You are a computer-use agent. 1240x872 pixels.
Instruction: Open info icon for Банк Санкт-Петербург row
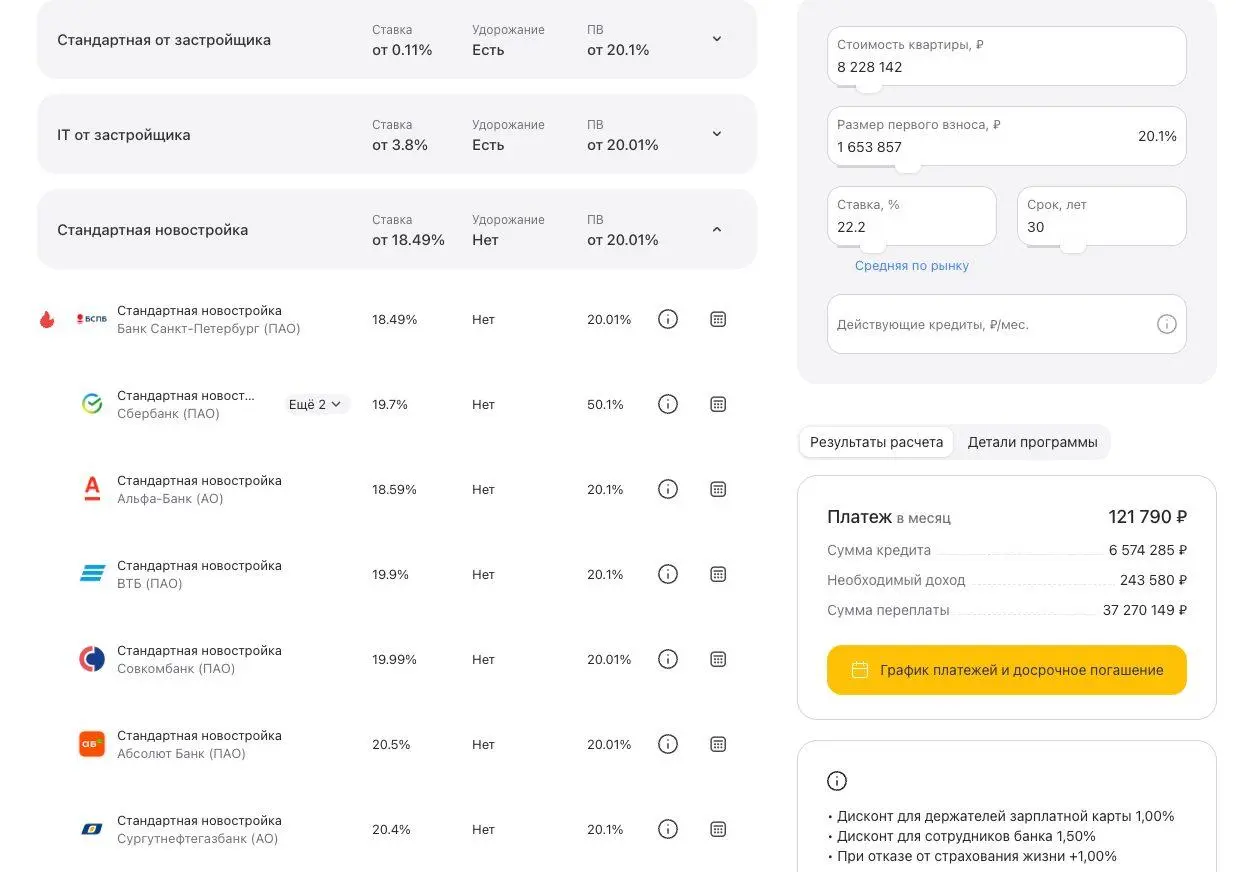click(668, 320)
